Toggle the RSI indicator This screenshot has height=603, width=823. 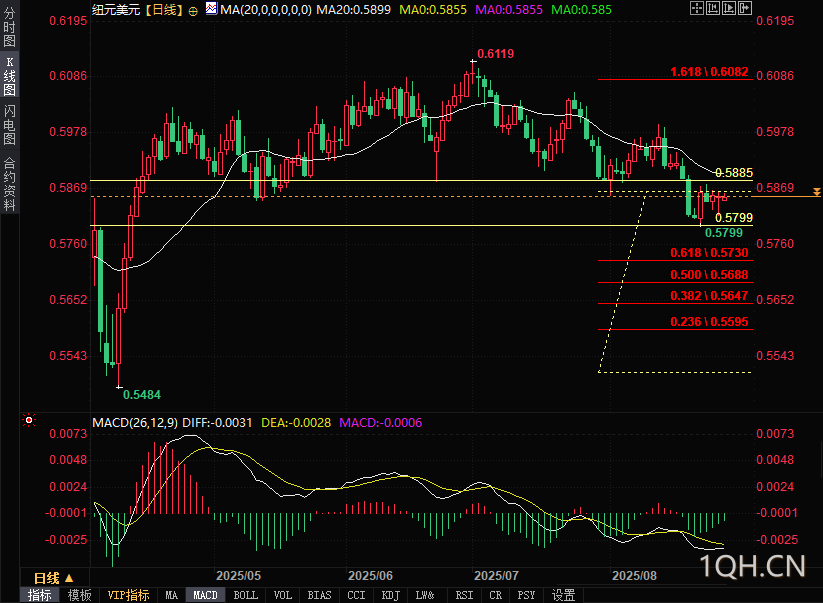point(464,595)
